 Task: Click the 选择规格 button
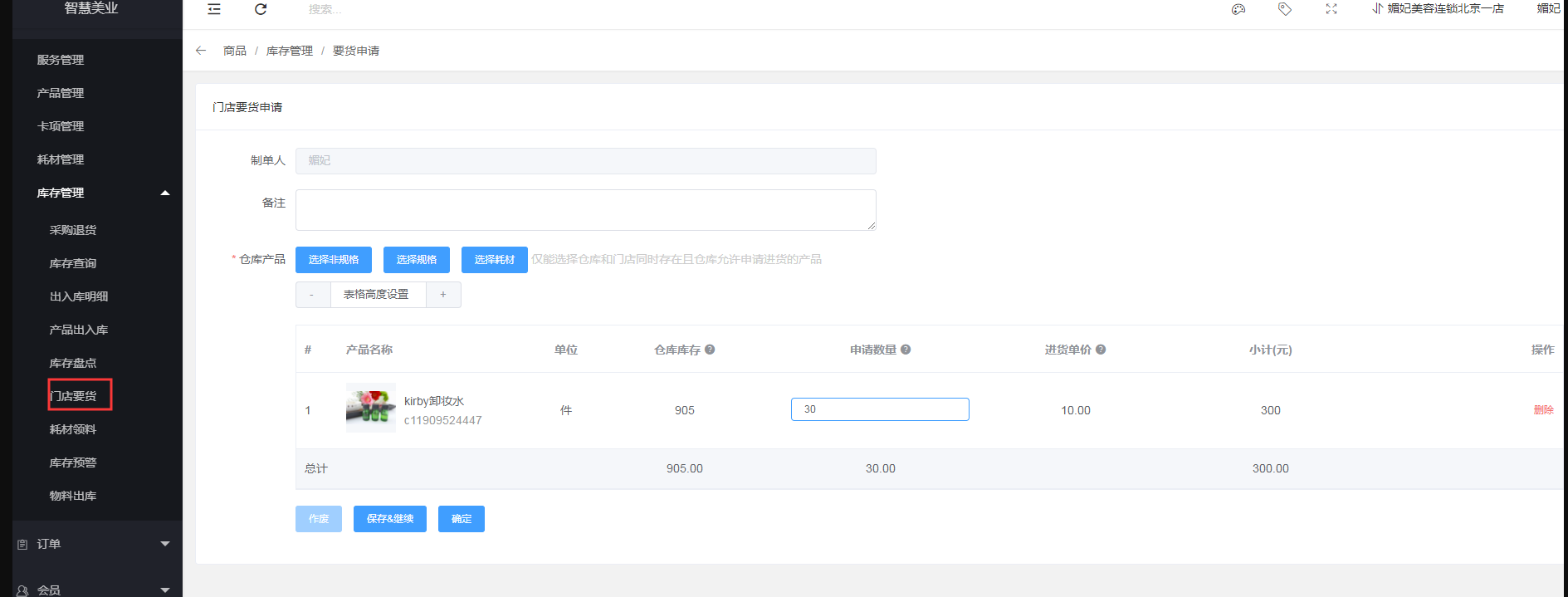pyautogui.click(x=417, y=260)
